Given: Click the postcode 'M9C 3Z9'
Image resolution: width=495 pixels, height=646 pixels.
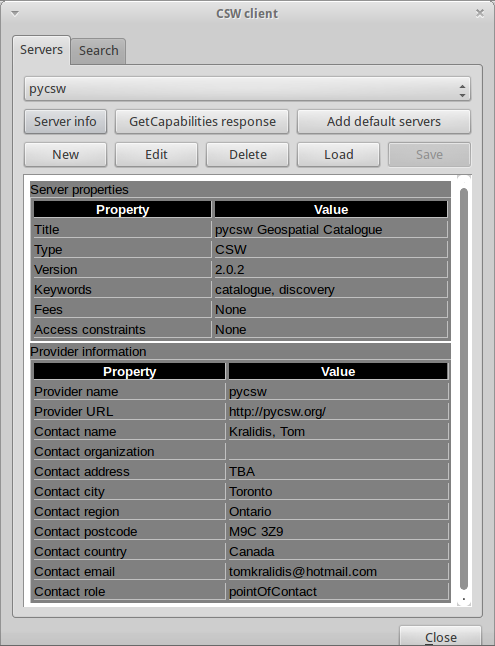Looking at the screenshot, I should tap(256, 531).
